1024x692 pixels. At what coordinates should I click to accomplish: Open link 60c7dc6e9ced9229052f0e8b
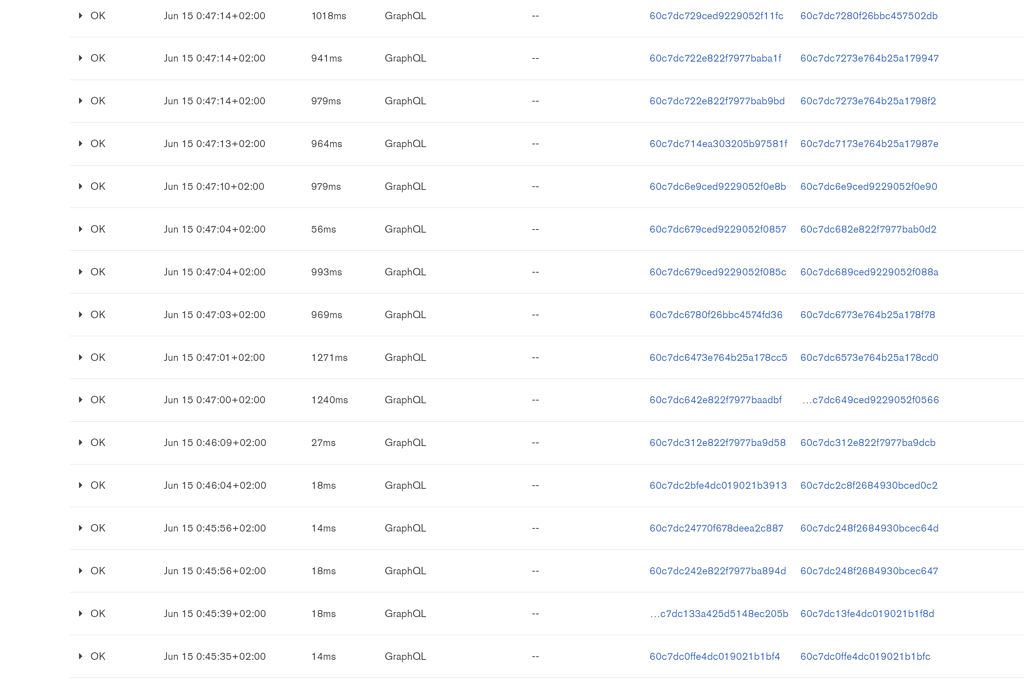tap(717, 187)
